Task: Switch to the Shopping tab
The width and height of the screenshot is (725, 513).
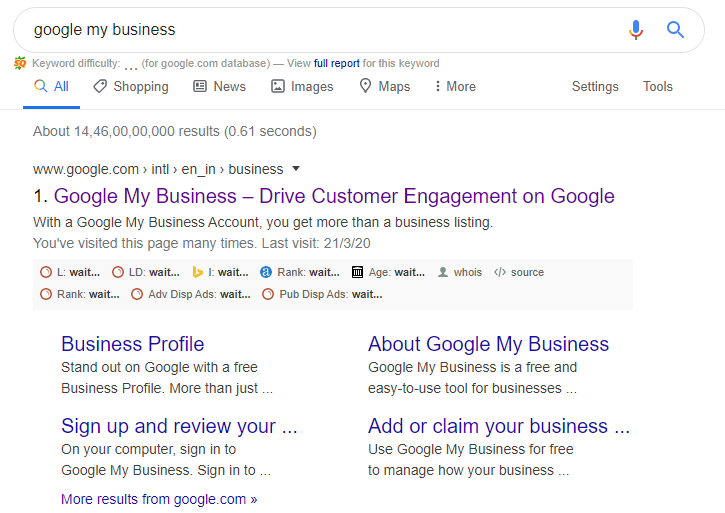Action: pyautogui.click(x=131, y=87)
